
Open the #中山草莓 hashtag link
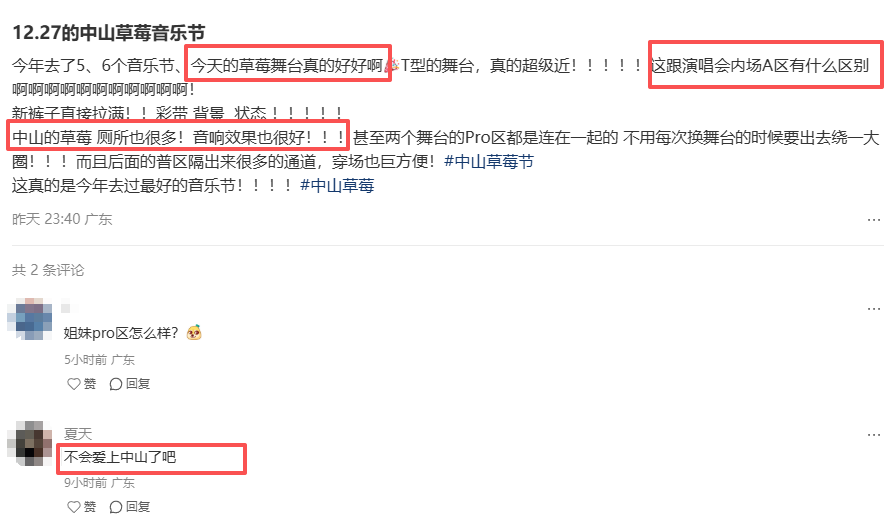click(x=337, y=186)
